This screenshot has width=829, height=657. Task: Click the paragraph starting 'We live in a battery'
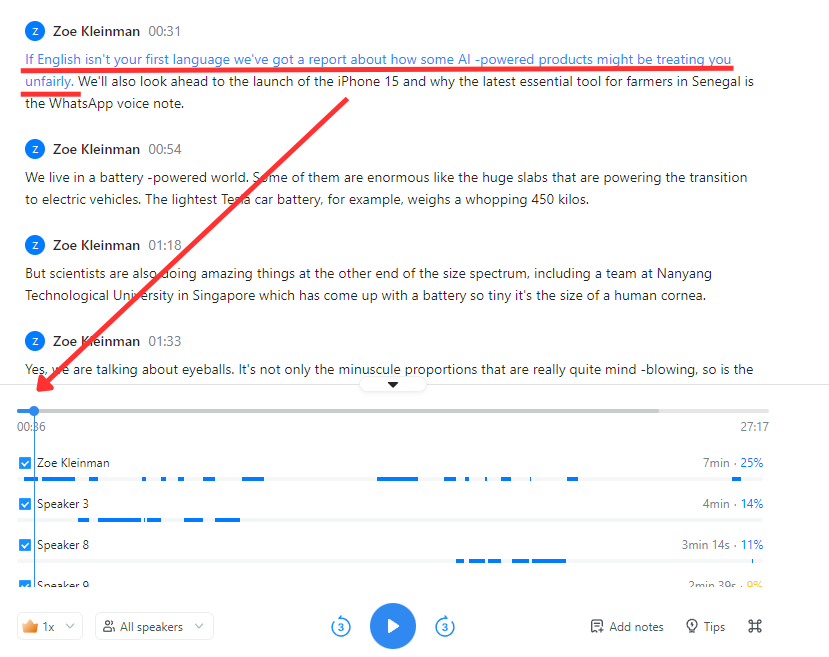(x=386, y=188)
